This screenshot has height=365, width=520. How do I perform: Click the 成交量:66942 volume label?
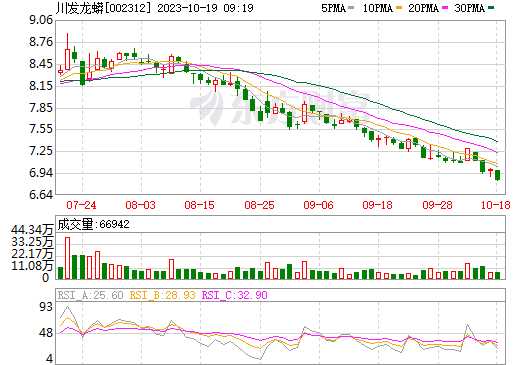coord(93,224)
